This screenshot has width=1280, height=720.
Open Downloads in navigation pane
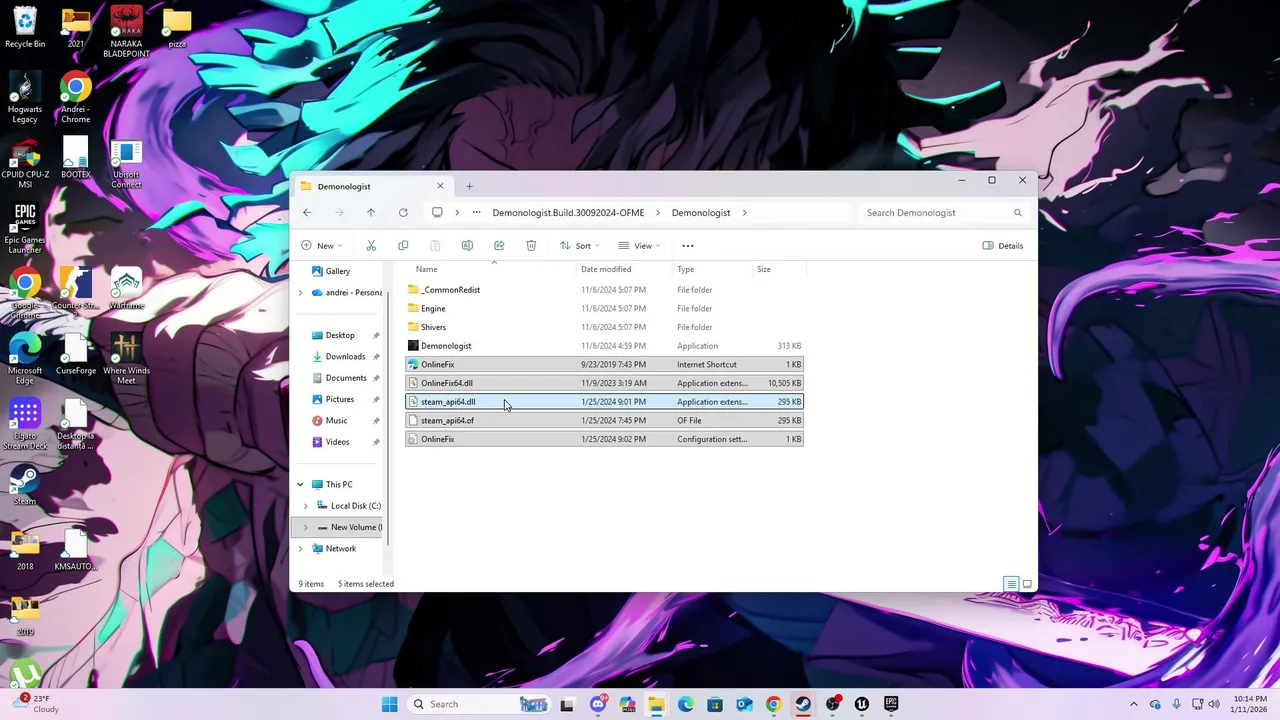tap(345, 357)
